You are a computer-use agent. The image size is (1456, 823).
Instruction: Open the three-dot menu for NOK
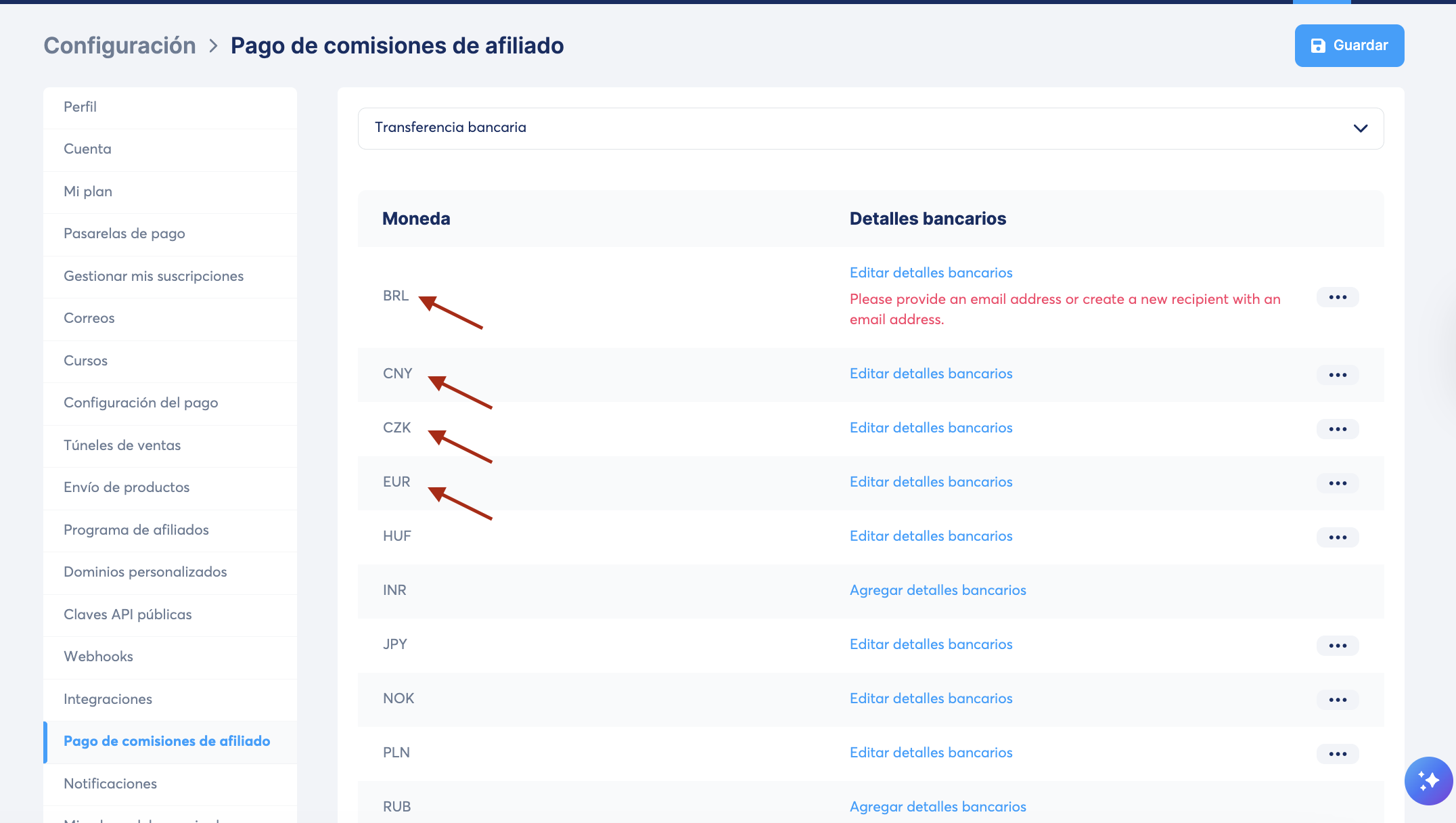[1337, 700]
